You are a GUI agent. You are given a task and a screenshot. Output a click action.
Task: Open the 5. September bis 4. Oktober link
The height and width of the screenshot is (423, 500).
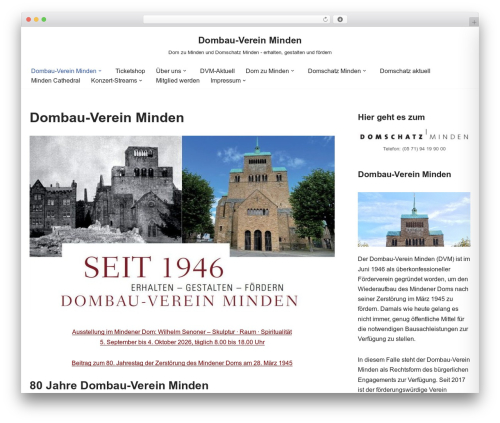182,342
